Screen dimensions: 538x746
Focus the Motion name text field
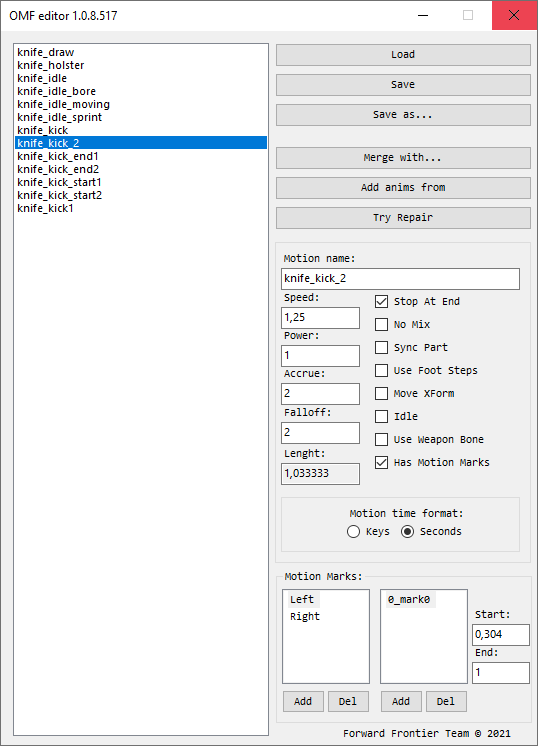point(400,279)
